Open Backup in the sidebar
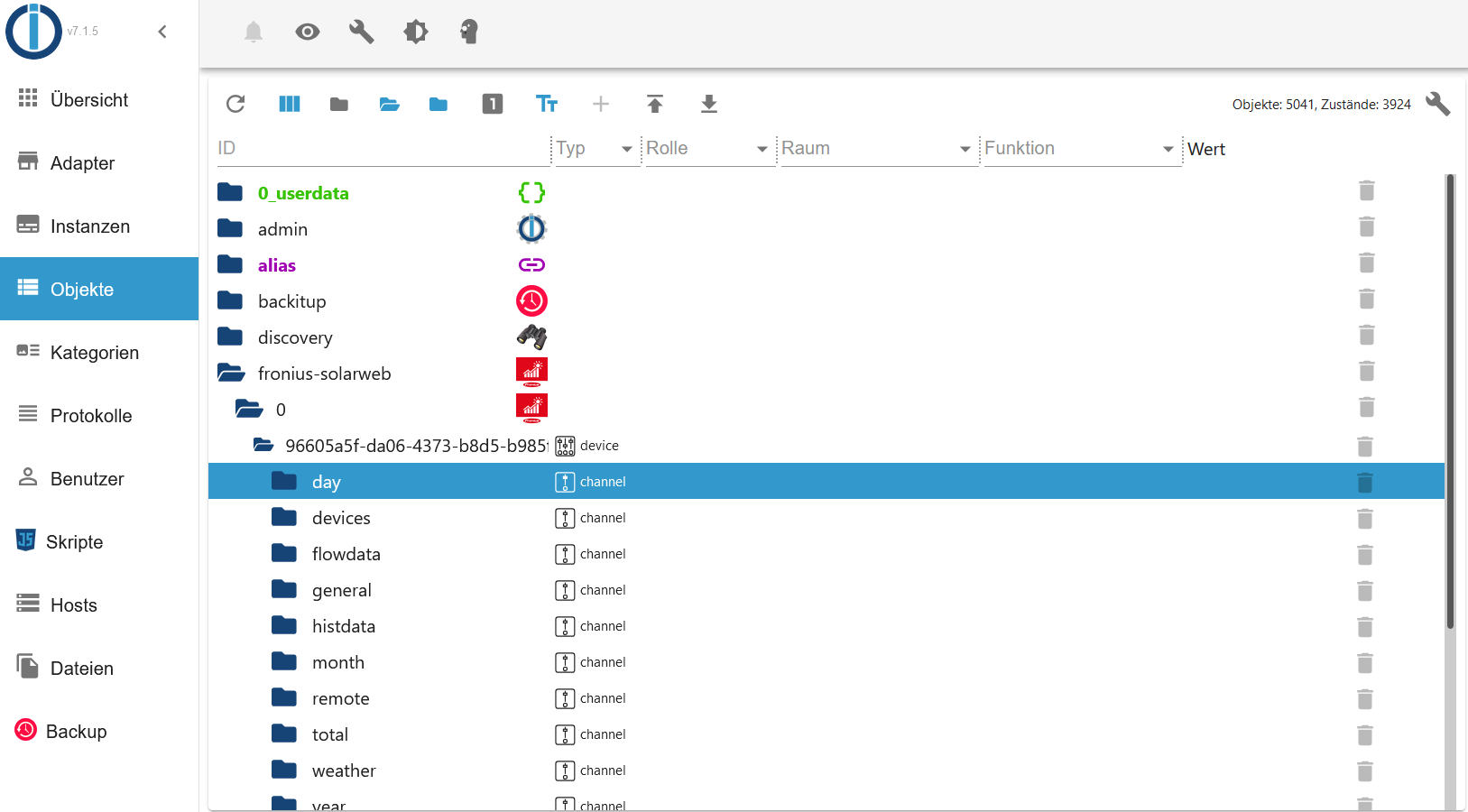Screen dimensions: 1468x812 tap(99, 731)
